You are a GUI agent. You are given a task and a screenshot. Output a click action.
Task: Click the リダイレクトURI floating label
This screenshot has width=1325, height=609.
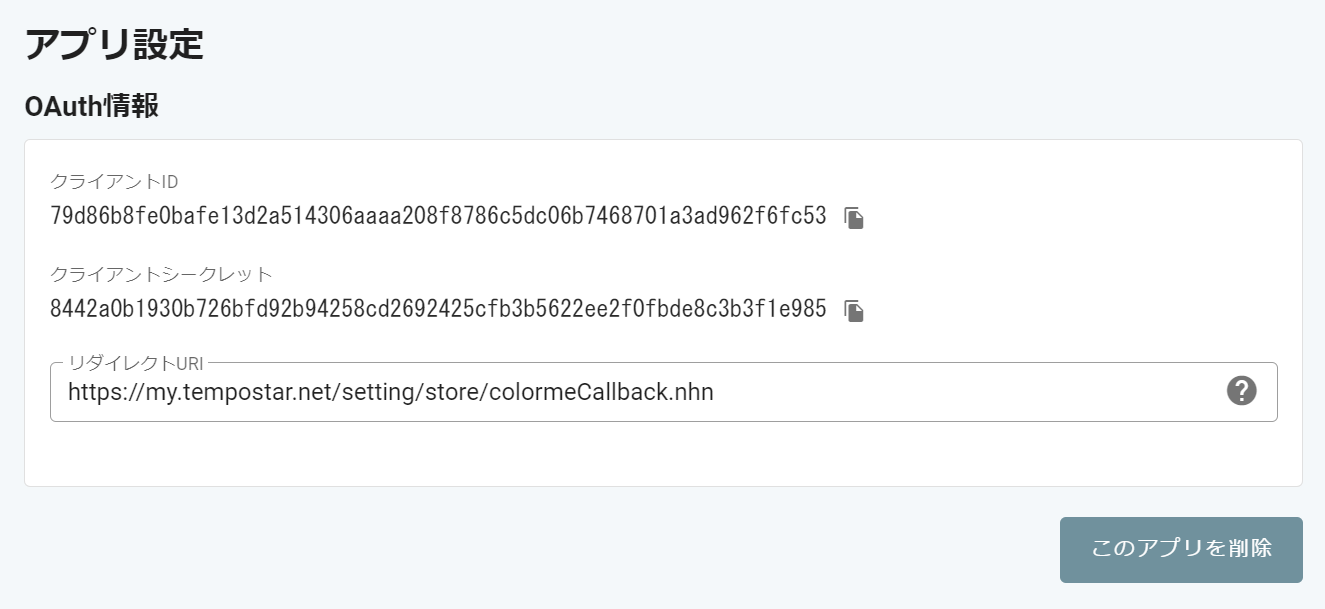pyautogui.click(x=135, y=363)
